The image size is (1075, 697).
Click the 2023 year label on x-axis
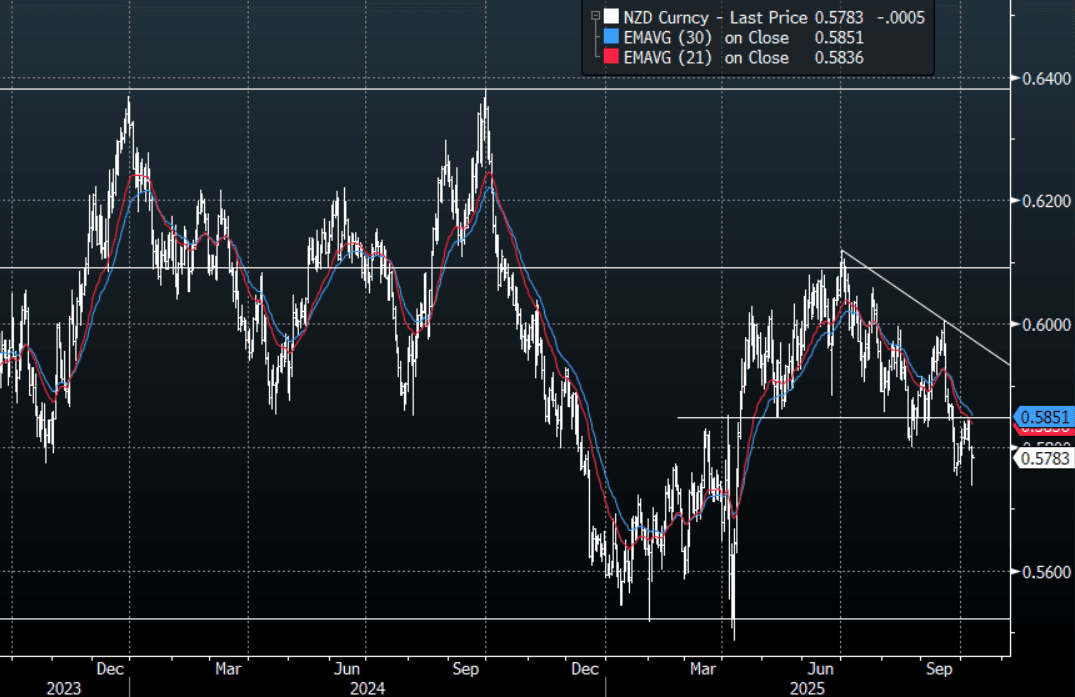click(63, 687)
